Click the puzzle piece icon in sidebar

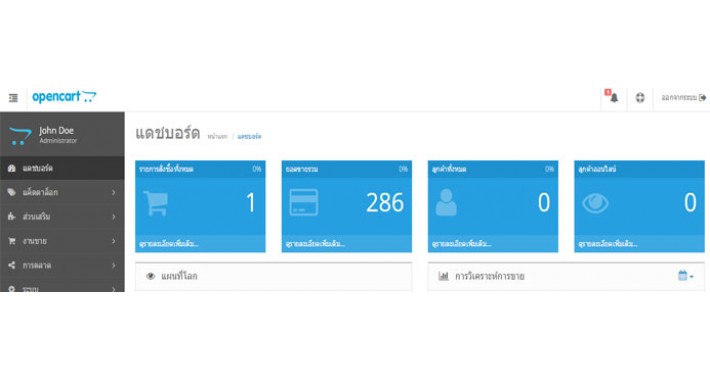pos(12,216)
